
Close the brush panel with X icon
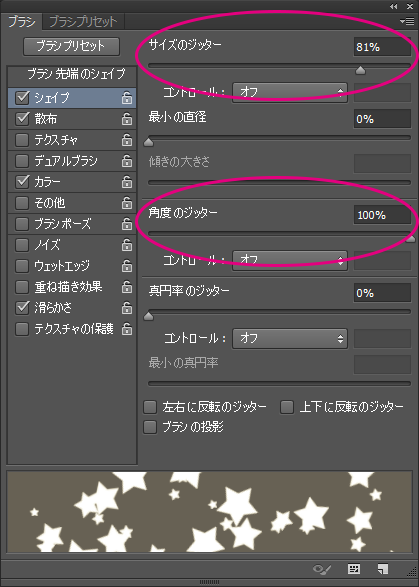(410, 6)
